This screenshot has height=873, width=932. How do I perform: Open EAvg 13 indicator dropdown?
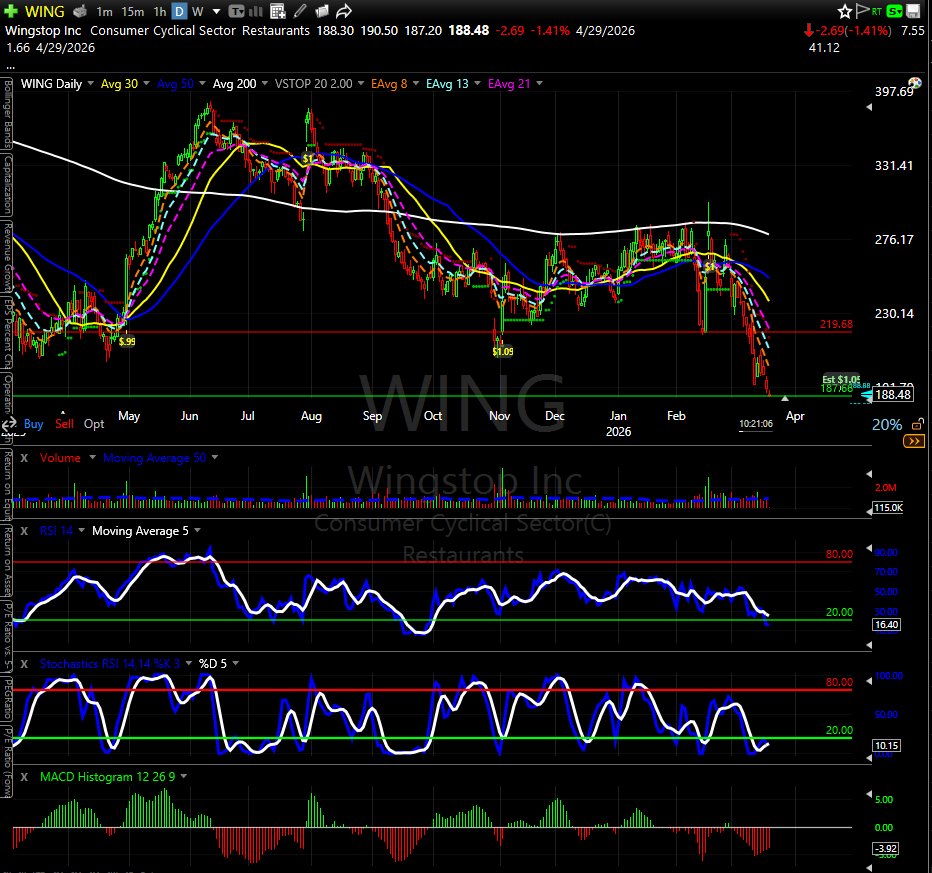(x=477, y=83)
